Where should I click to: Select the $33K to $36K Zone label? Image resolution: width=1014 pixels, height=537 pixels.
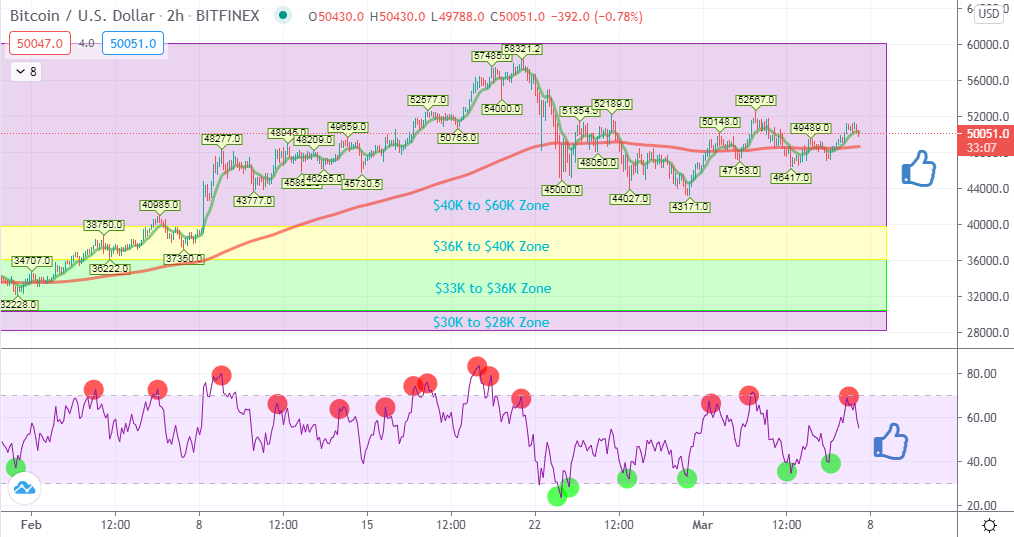pyautogui.click(x=493, y=288)
